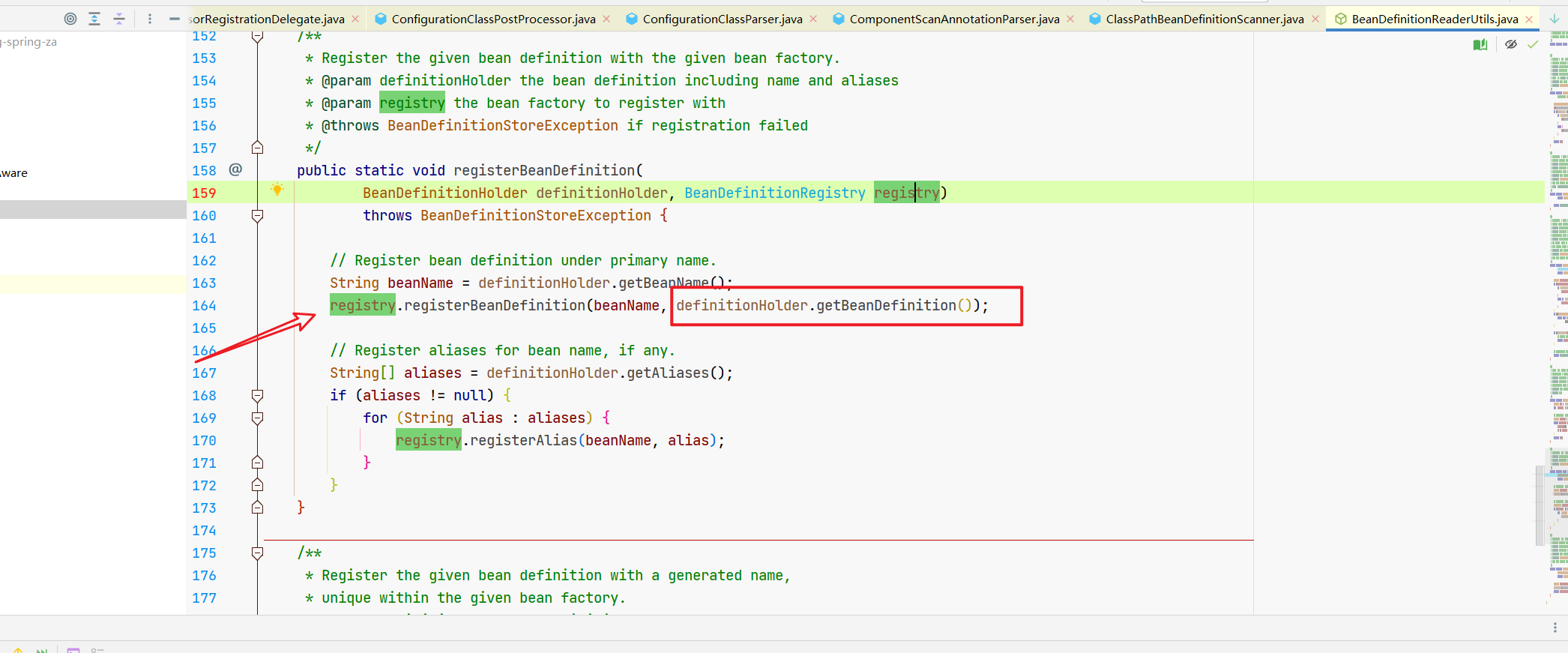This screenshot has height=653, width=1568.
Task: Toggle the crossed-eye inspections visibility icon
Action: 1511,45
